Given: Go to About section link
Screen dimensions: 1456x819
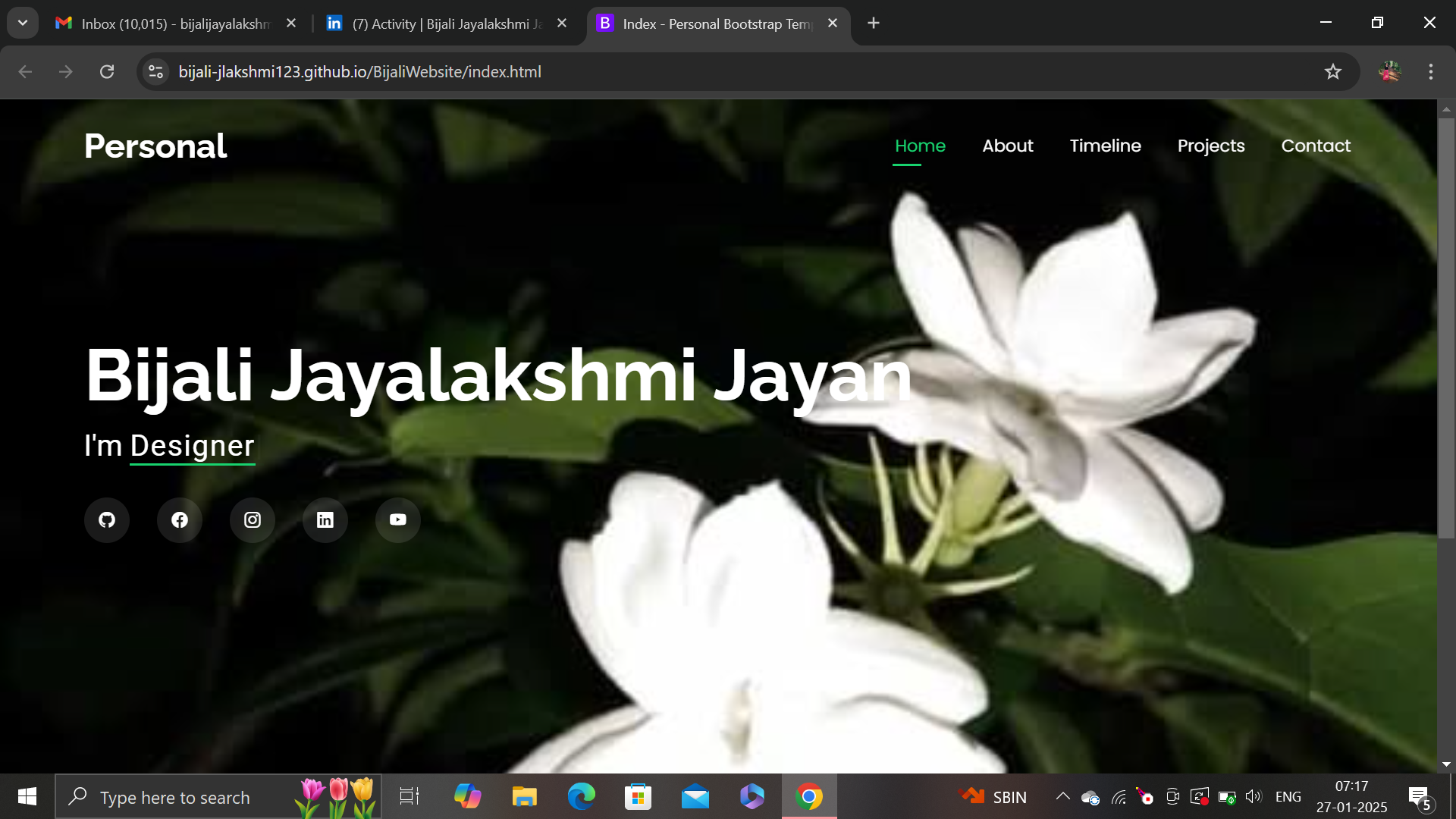Looking at the screenshot, I should point(1007,146).
